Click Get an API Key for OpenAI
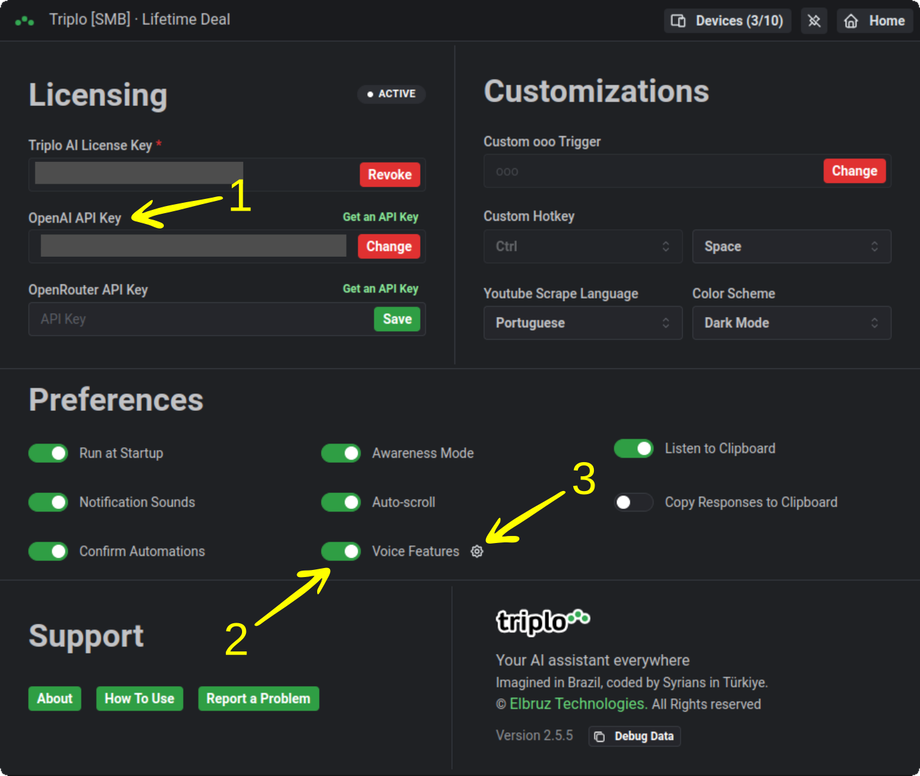 (x=380, y=217)
